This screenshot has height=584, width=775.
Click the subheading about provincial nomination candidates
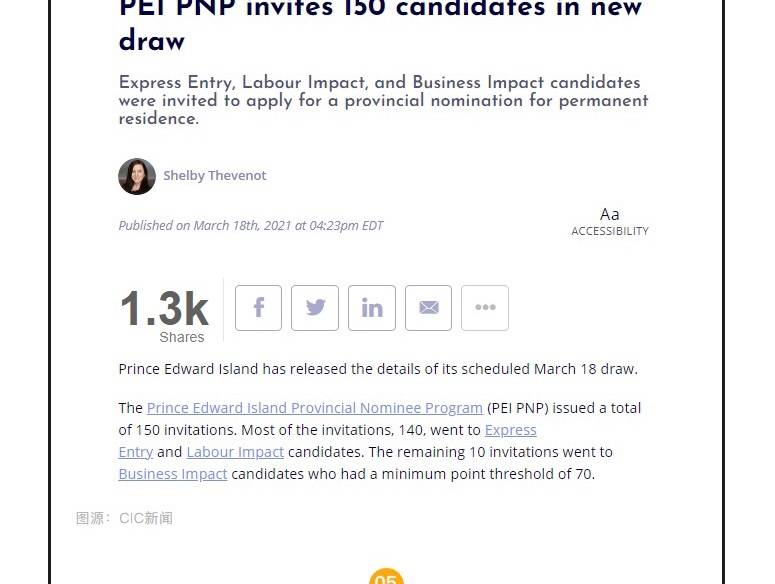click(383, 100)
